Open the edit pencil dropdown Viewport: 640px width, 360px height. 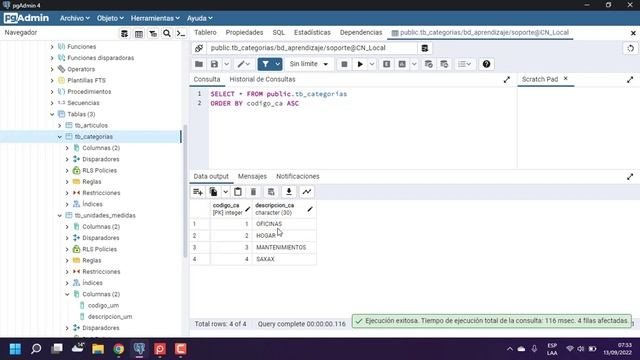(244, 64)
